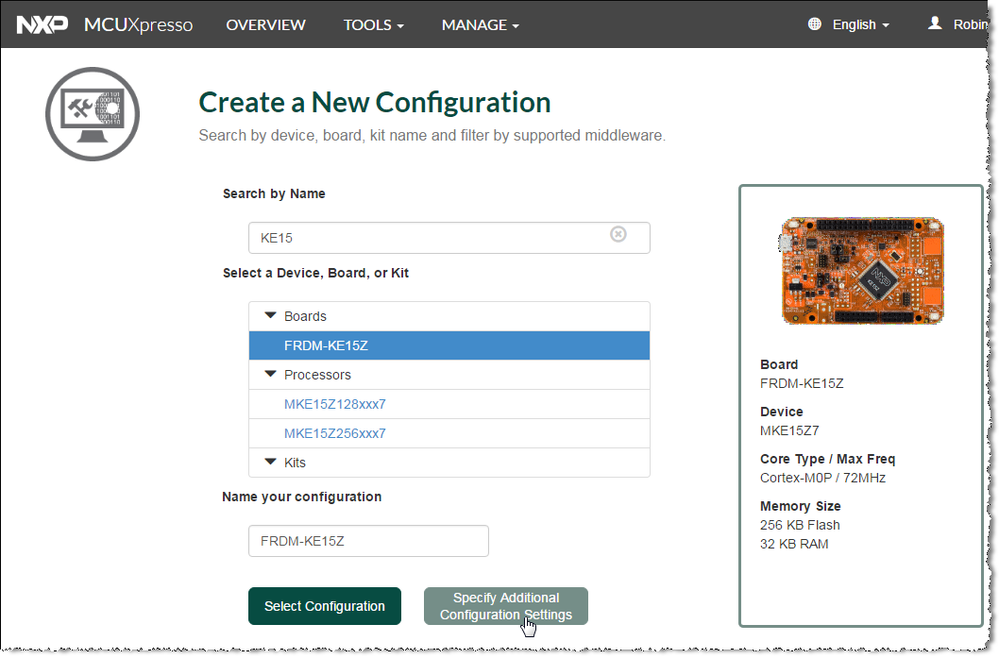Clear the search field with the X icon
The image size is (999, 656).
click(618, 234)
